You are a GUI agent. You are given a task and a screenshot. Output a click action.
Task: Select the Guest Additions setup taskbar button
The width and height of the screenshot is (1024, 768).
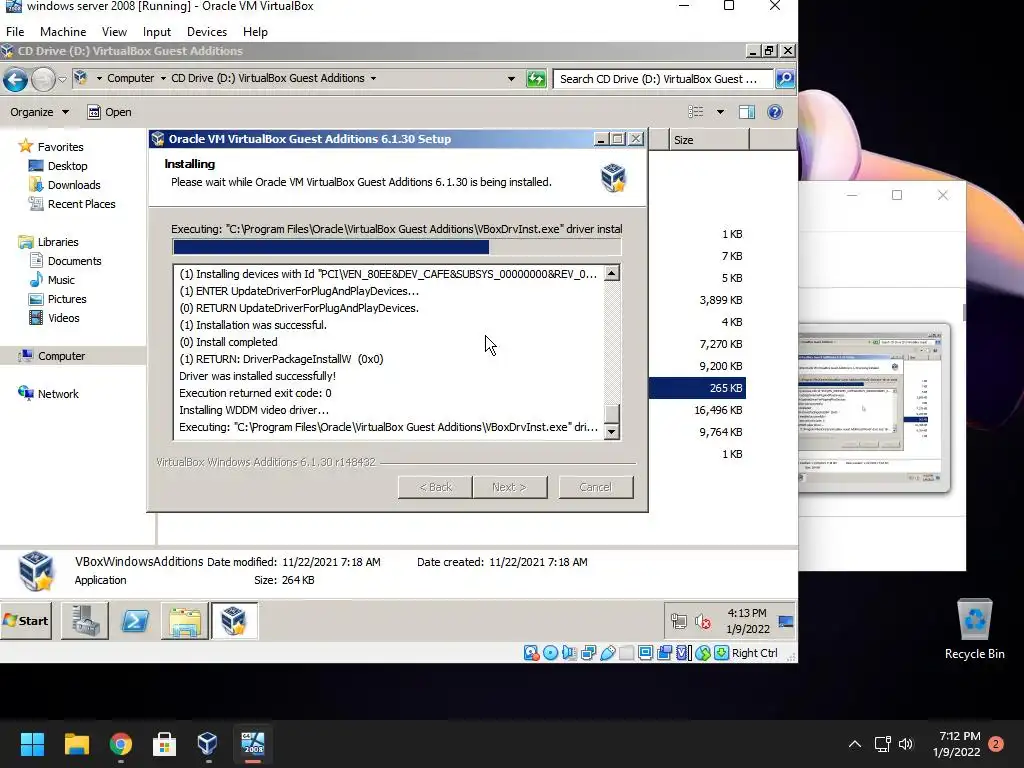[234, 620]
